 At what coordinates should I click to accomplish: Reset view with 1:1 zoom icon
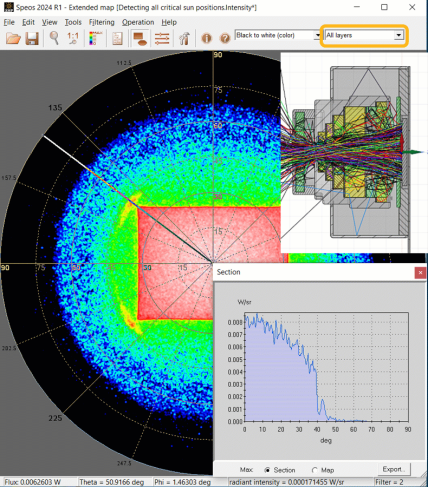(73, 38)
